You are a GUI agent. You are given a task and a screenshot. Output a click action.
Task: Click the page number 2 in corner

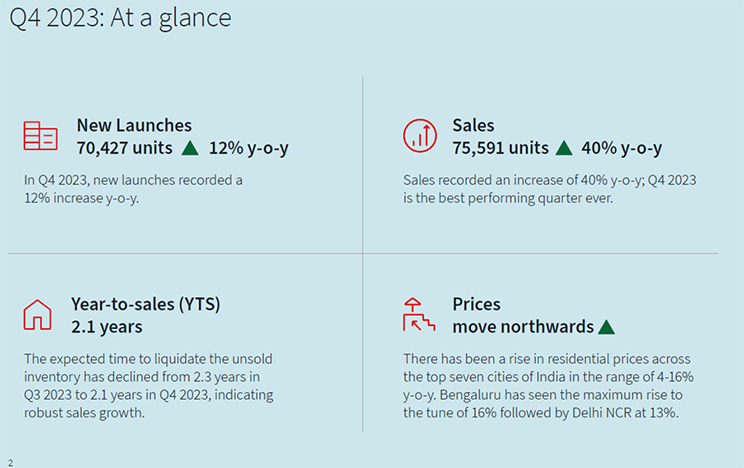click(10, 463)
